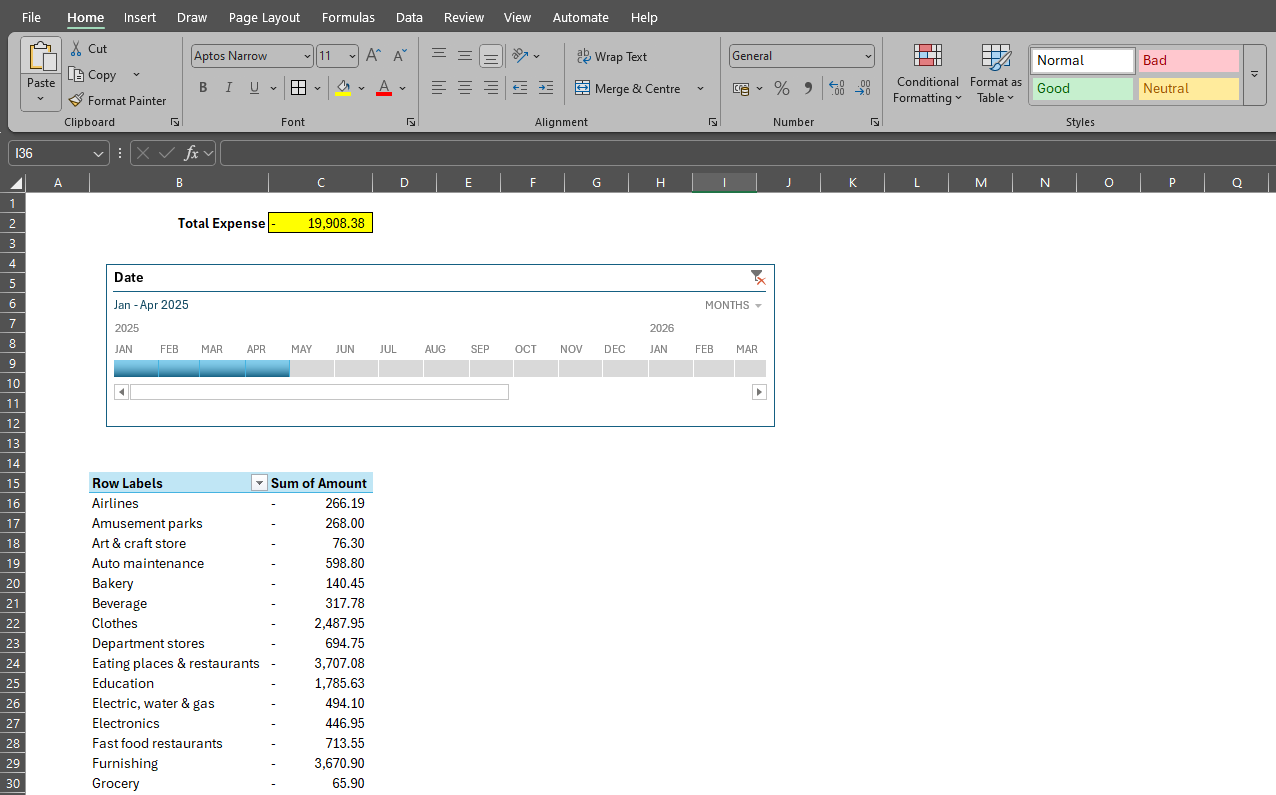Select MAY on the Date timeline

[x=312, y=368]
